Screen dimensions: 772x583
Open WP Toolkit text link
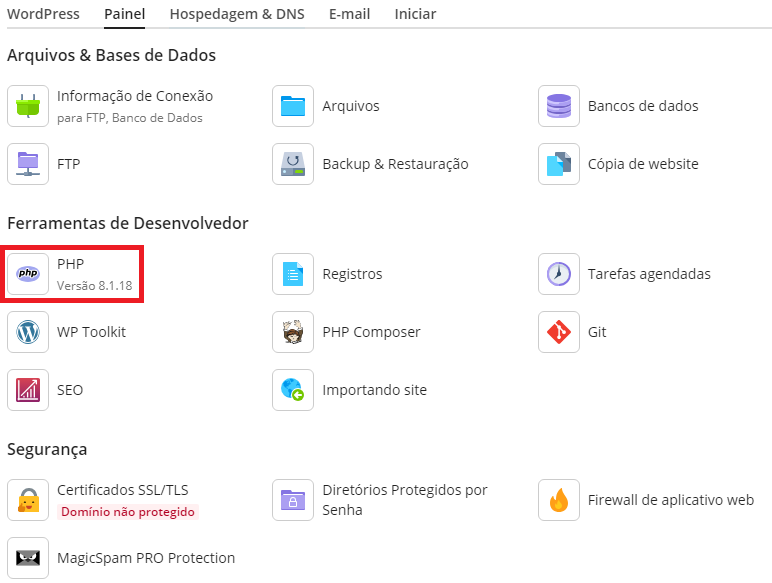(92, 332)
